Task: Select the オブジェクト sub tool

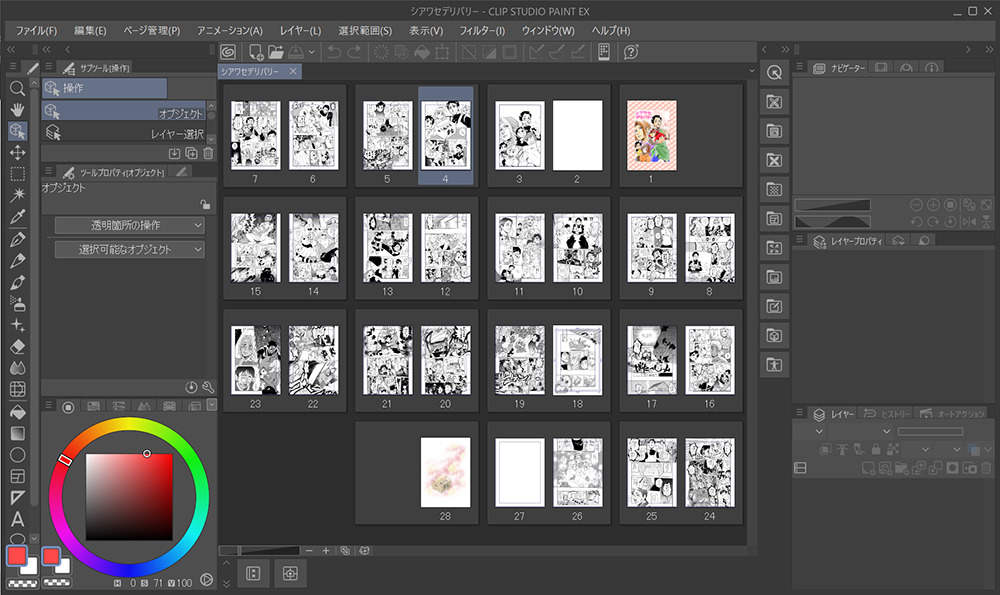Action: (x=124, y=111)
